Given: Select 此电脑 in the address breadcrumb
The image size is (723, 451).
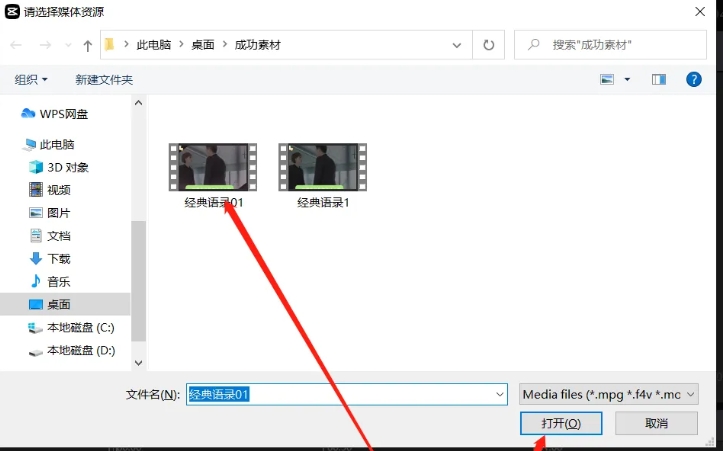Looking at the screenshot, I should 154,45.
